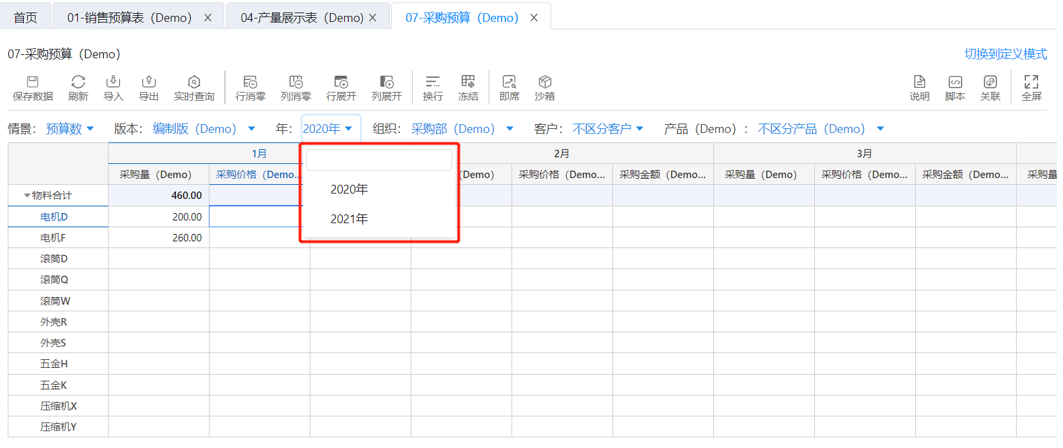This screenshot has width=1063, height=448.
Task: Close the 04-产量展示表 (Demo) tab
Action: point(373,18)
